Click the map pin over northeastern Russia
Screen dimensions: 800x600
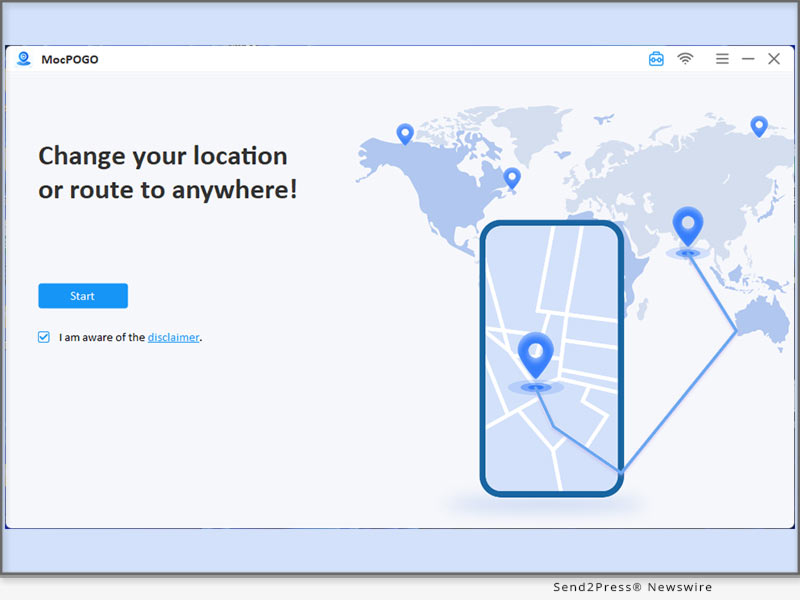(759, 126)
